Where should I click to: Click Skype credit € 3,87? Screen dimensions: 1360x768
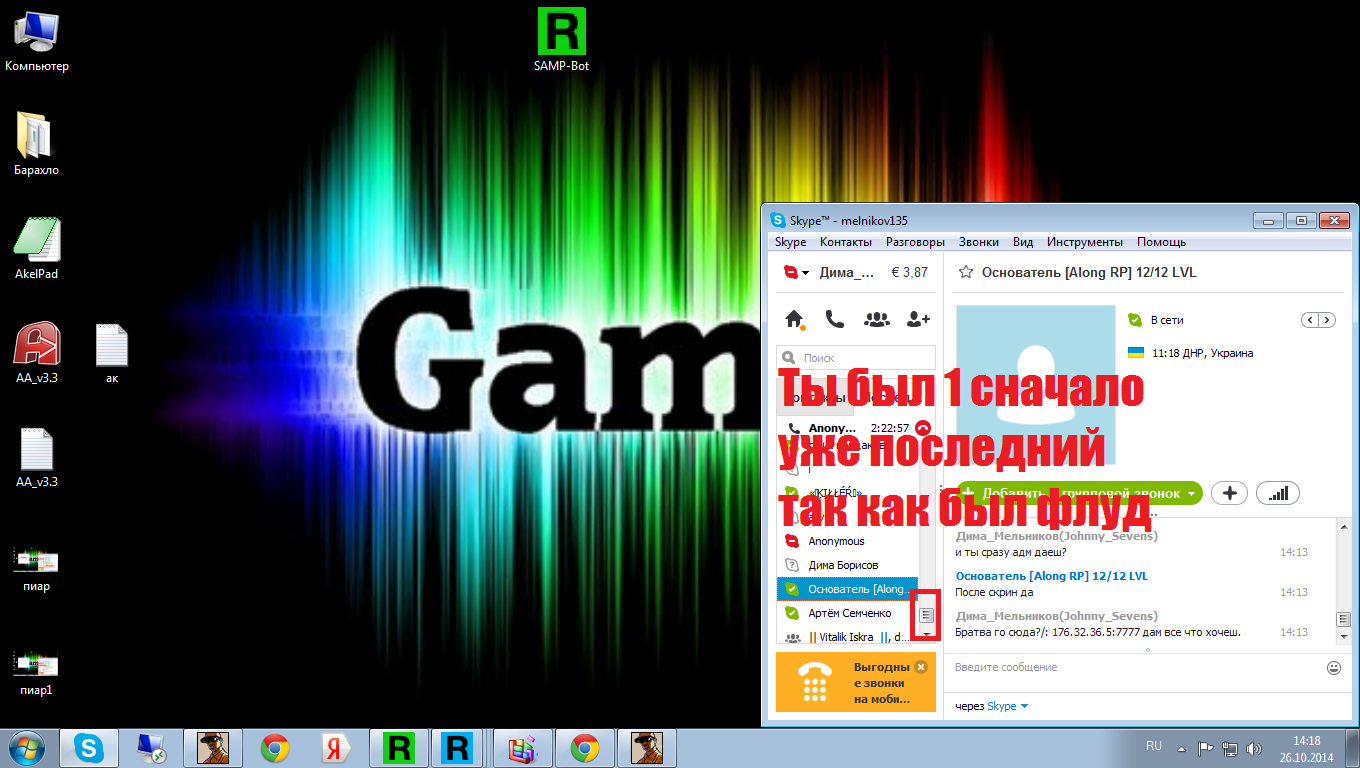pyautogui.click(x=909, y=272)
